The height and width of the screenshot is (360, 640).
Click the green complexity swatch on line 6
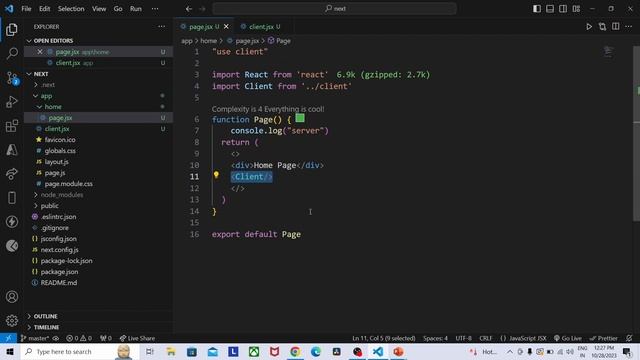click(300, 118)
